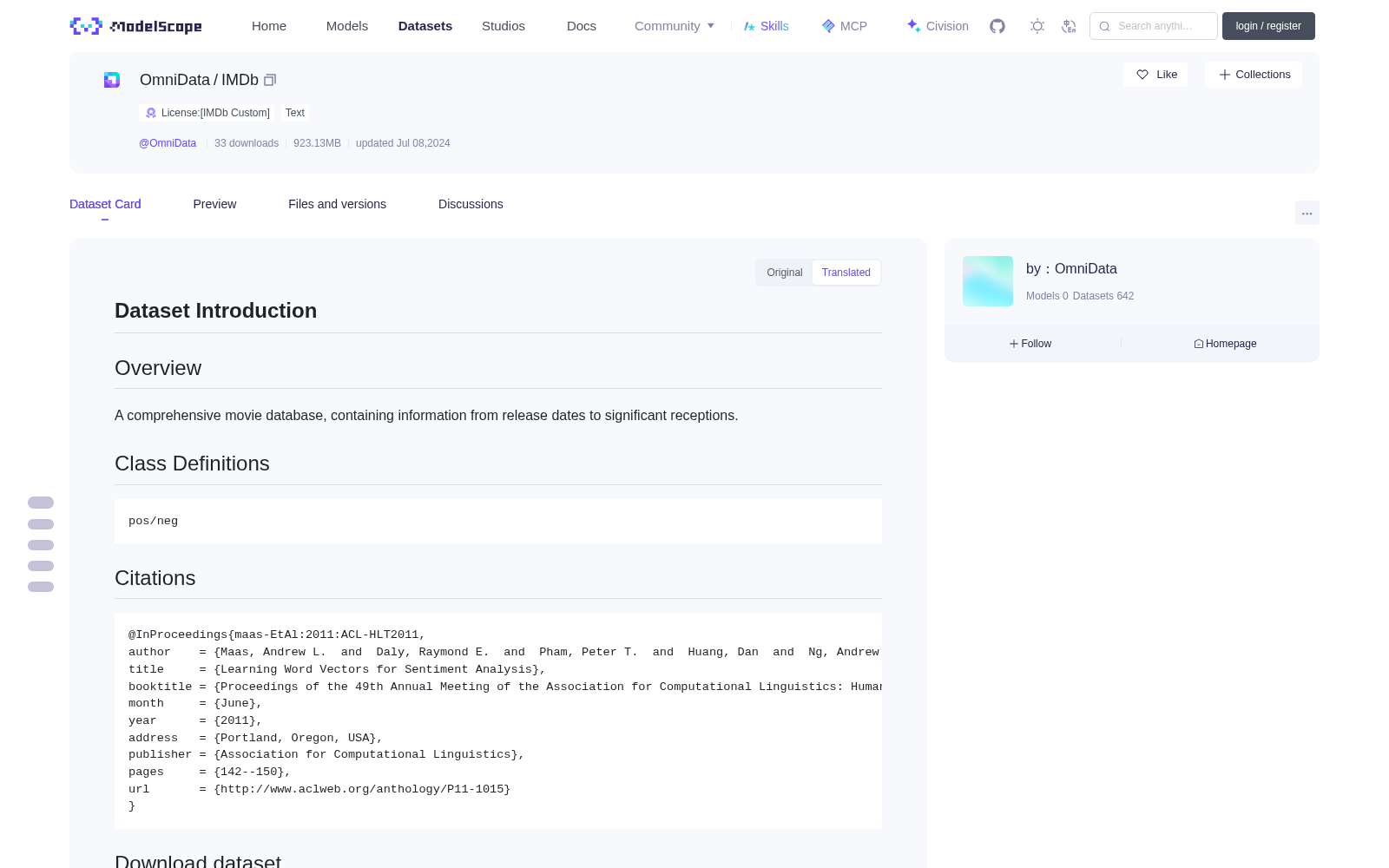The width and height of the screenshot is (1389, 868).
Task: Copy the OmniData/IMDb dataset name
Action: pos(270,80)
